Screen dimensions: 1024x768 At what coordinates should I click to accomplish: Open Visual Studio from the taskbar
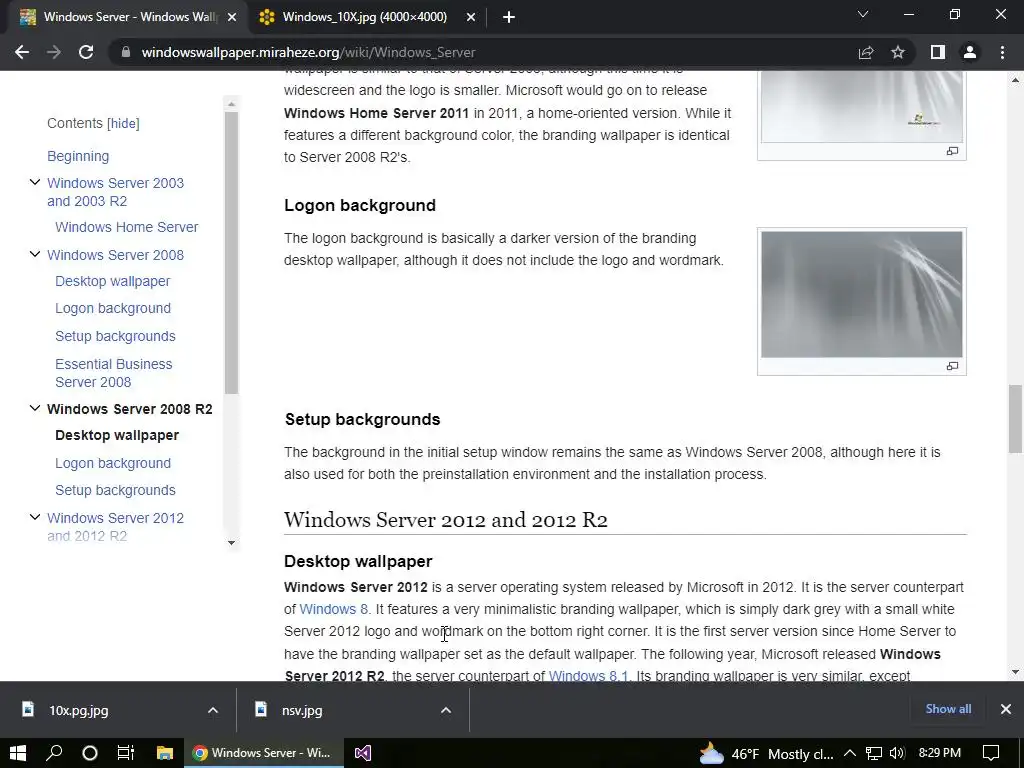[362, 753]
